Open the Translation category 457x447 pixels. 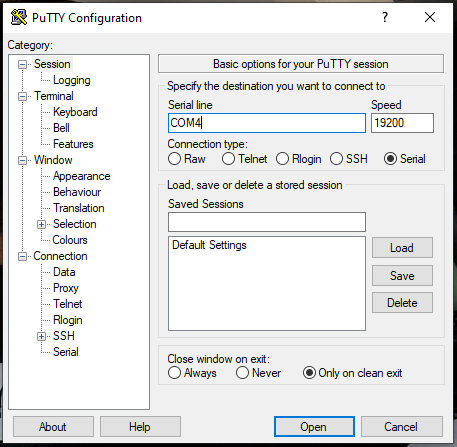[x=79, y=208]
